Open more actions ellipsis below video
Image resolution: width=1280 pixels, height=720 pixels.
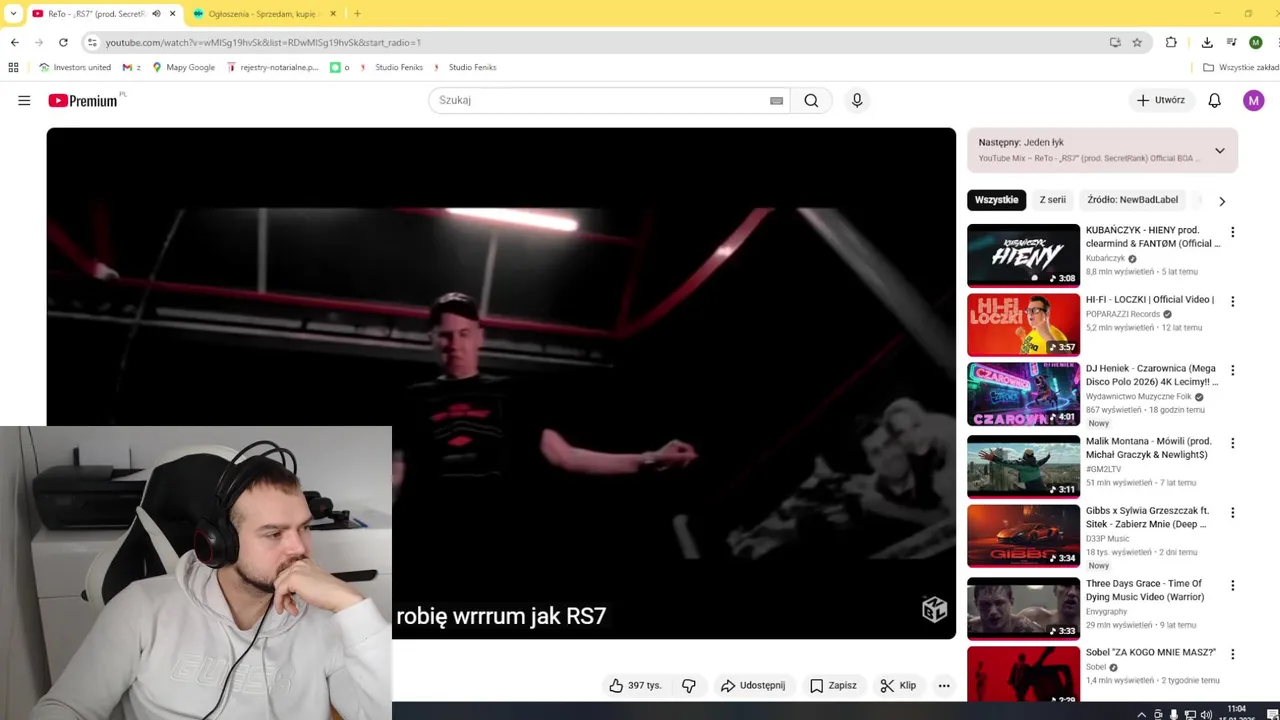(x=944, y=685)
